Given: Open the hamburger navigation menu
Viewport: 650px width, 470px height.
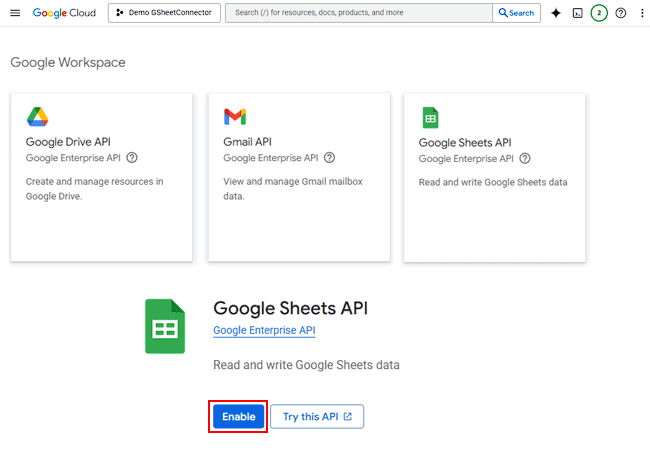Looking at the screenshot, I should point(15,13).
